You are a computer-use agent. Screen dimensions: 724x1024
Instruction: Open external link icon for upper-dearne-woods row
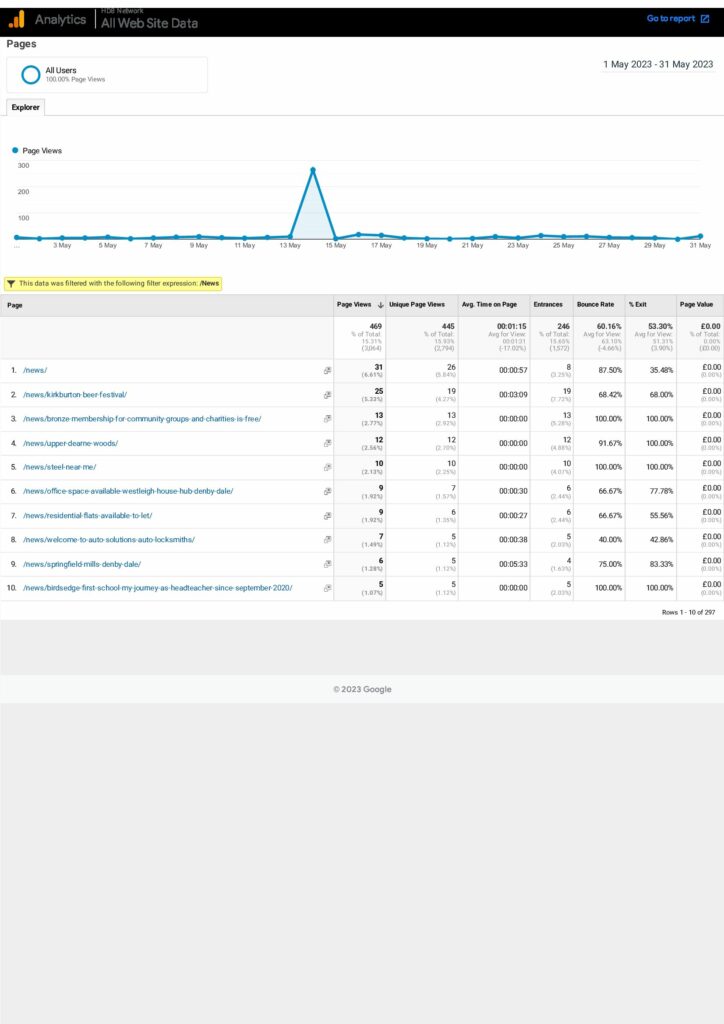click(x=327, y=443)
